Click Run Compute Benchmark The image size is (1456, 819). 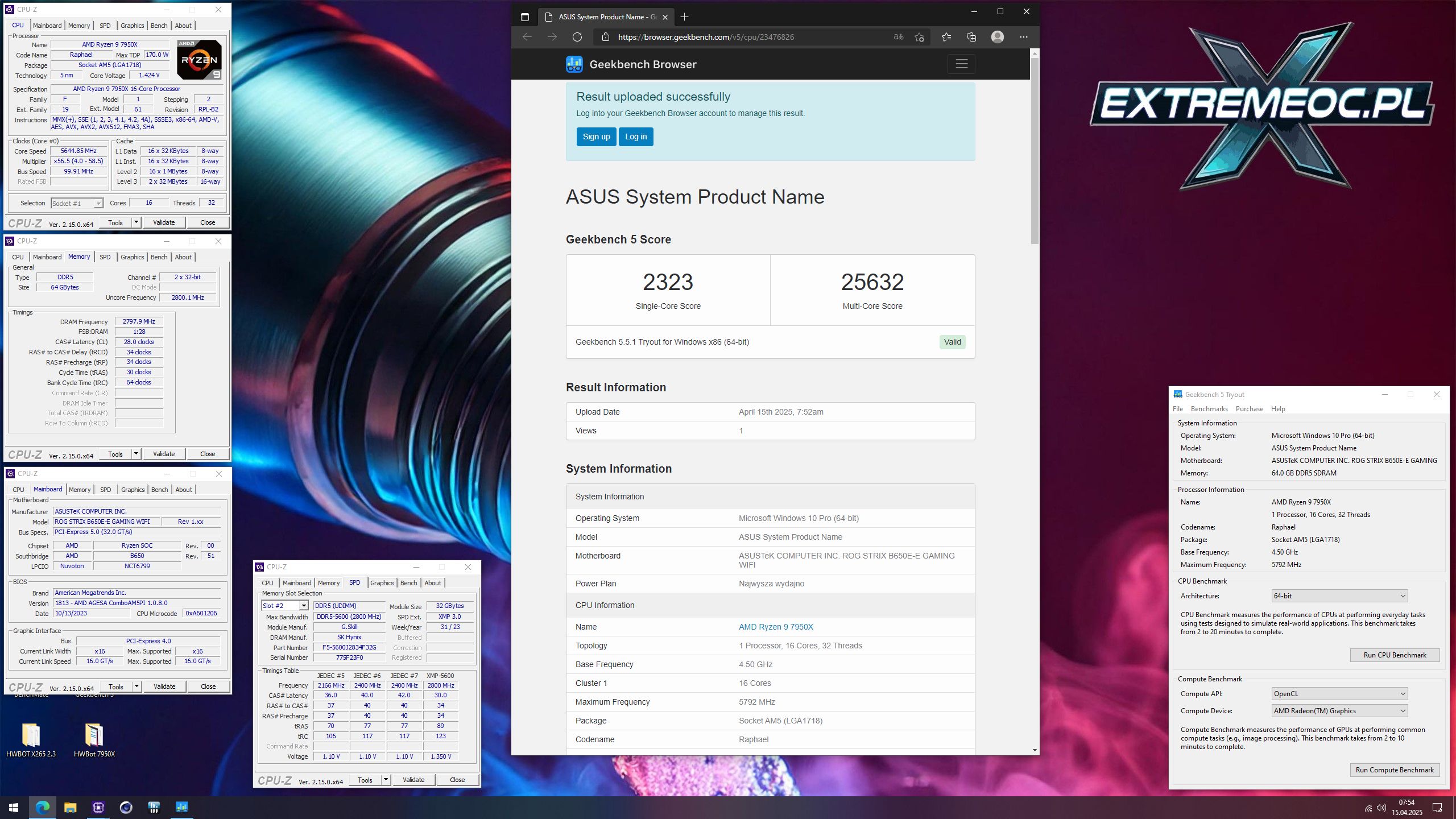tap(1395, 770)
